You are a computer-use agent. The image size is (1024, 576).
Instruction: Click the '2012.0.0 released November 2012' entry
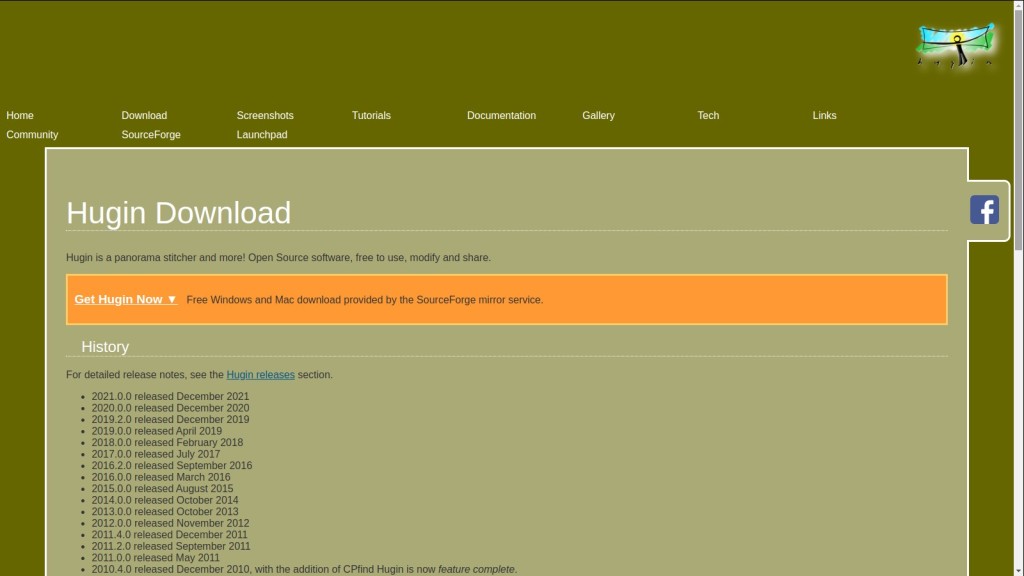point(170,523)
